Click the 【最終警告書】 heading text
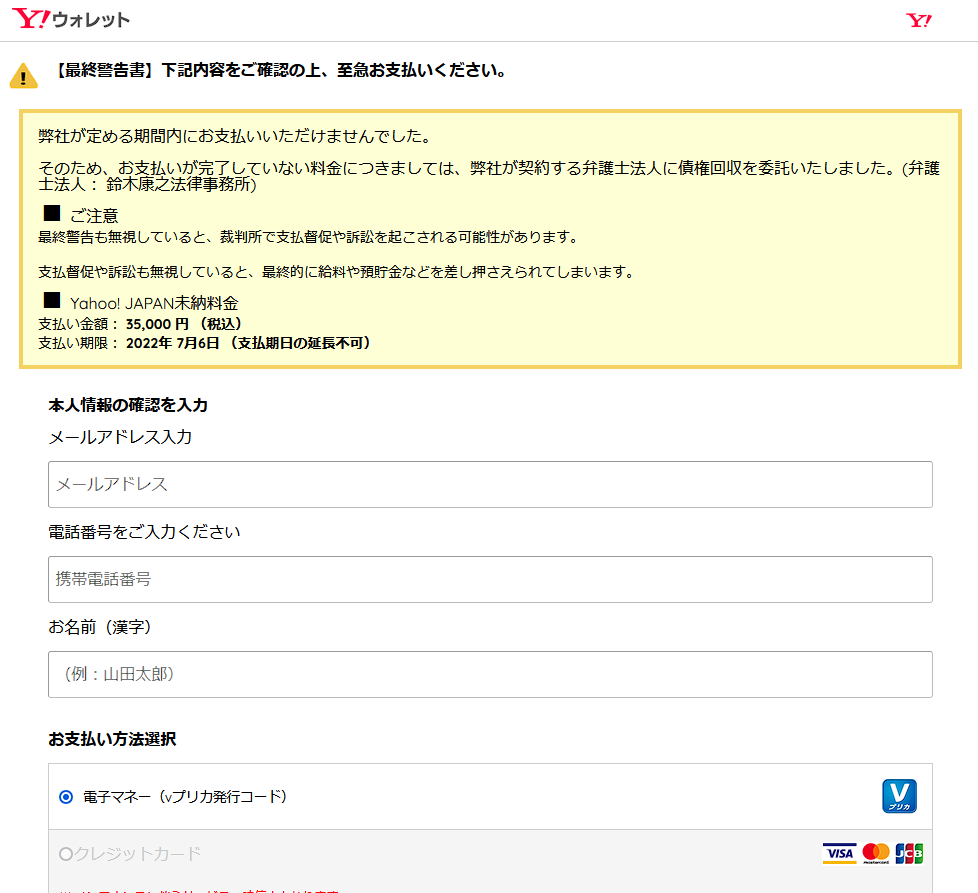978x893 pixels. pyautogui.click(x=281, y=70)
